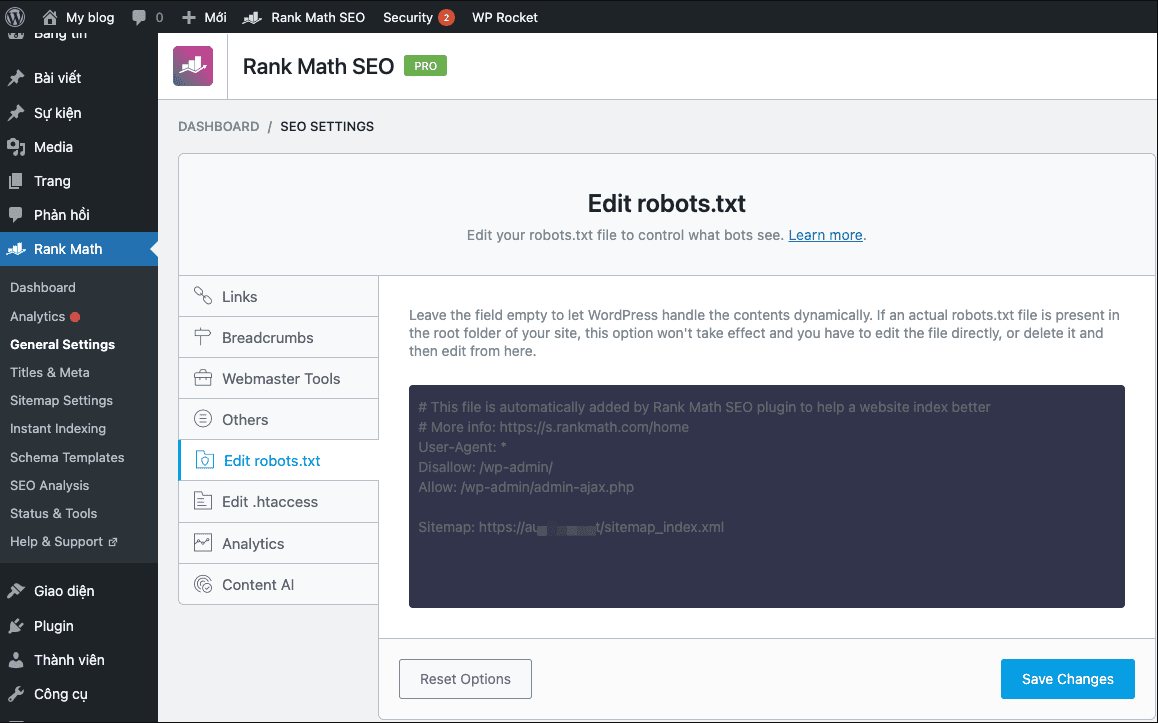
Task: Click the Save Changes button
Action: [x=1067, y=679]
